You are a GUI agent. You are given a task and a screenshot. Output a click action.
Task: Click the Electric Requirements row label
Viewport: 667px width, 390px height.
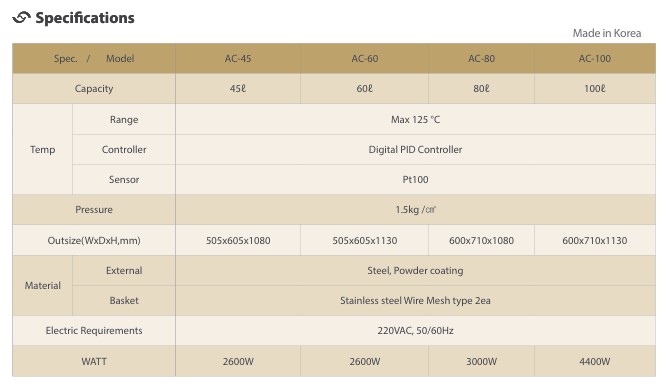pyautogui.click(x=94, y=330)
